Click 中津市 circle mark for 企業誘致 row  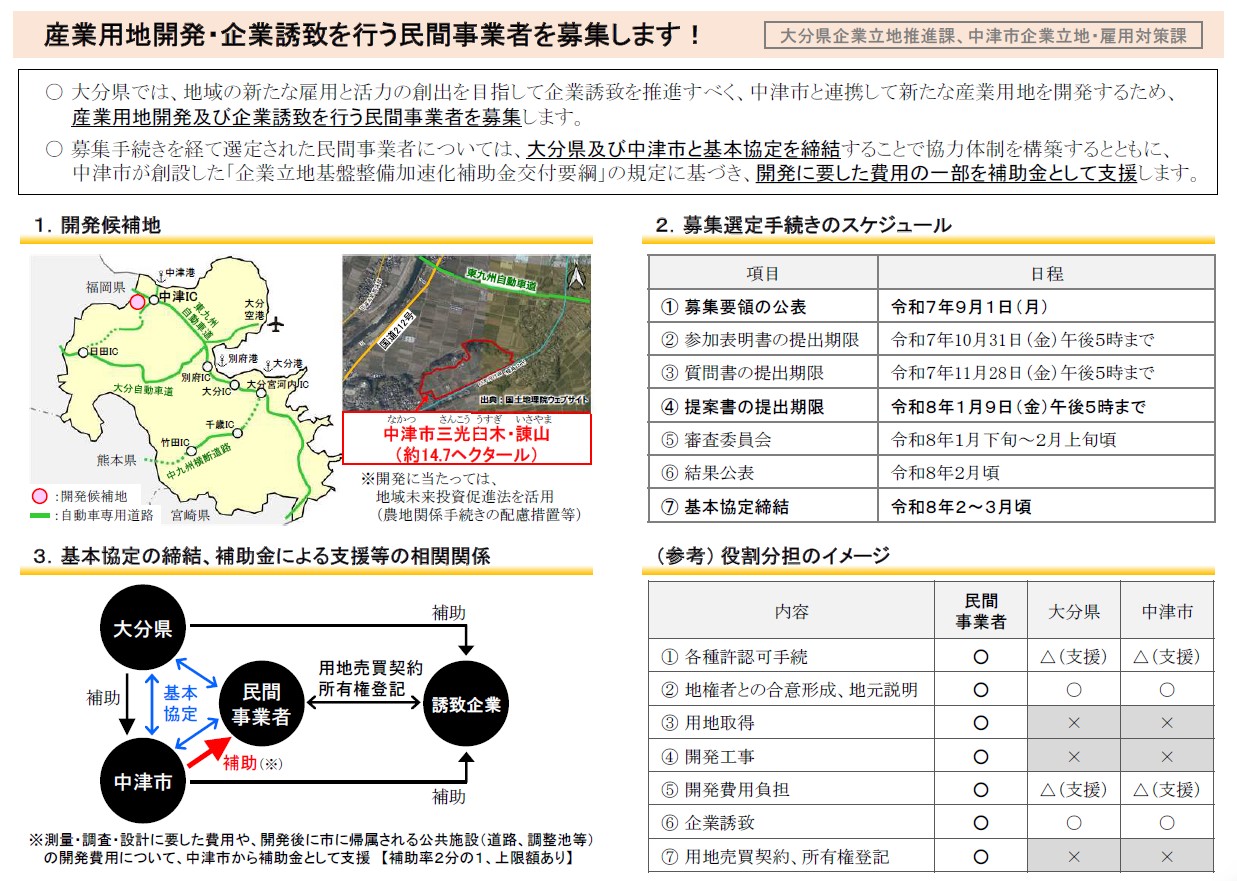click(x=1166, y=823)
